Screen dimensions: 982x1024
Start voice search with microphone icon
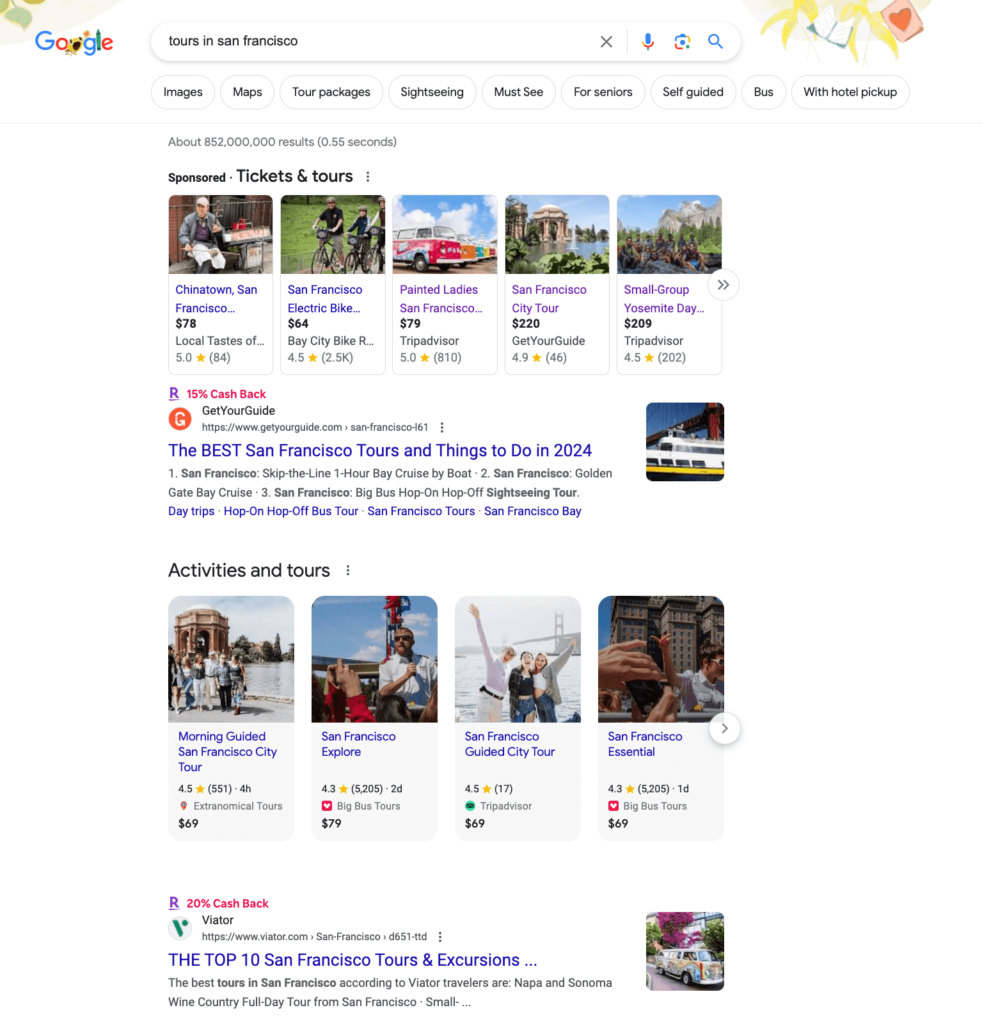coord(648,42)
